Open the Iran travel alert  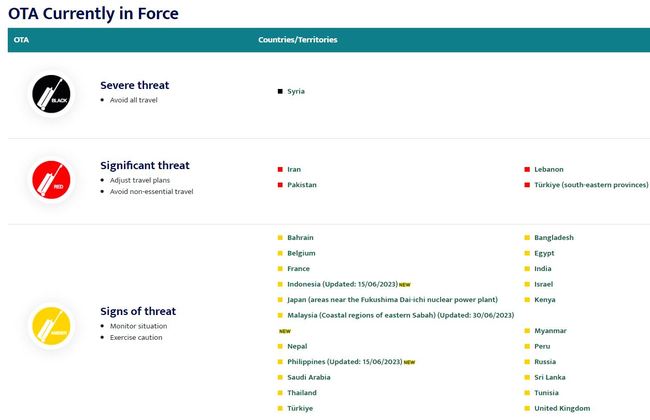(x=294, y=169)
